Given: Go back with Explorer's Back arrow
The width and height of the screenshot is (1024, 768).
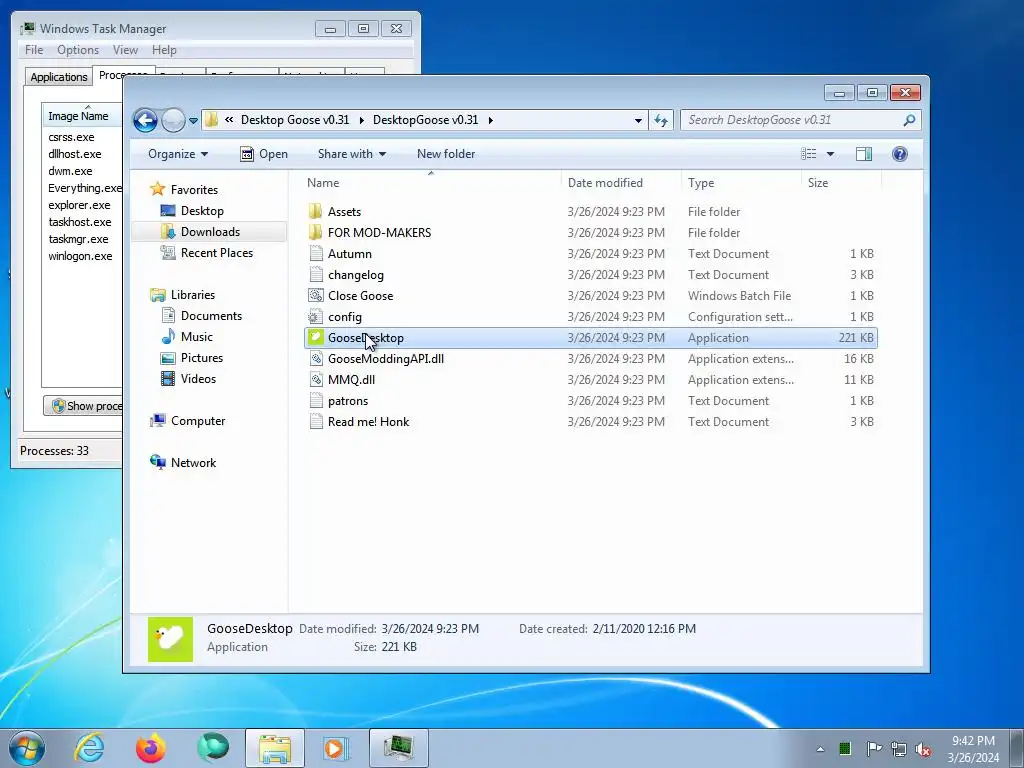Looking at the screenshot, I should click(x=145, y=120).
